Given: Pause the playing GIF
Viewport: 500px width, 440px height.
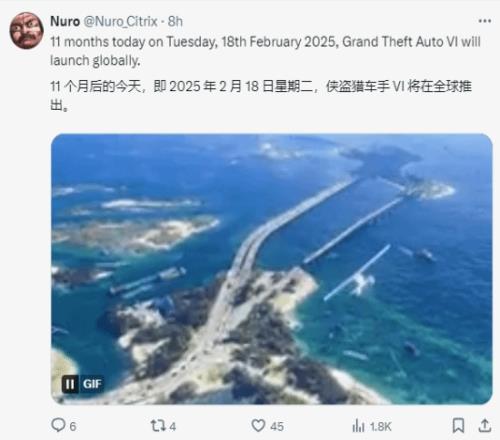Looking at the screenshot, I should (70, 384).
